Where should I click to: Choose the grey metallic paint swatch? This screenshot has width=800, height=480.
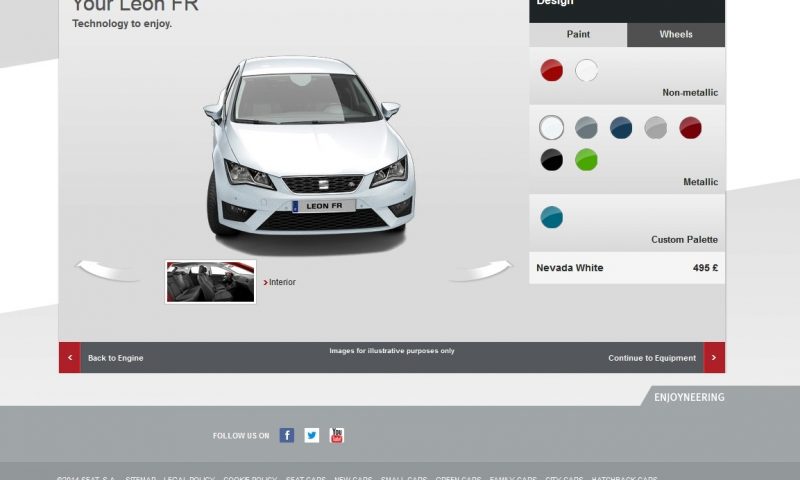click(586, 128)
